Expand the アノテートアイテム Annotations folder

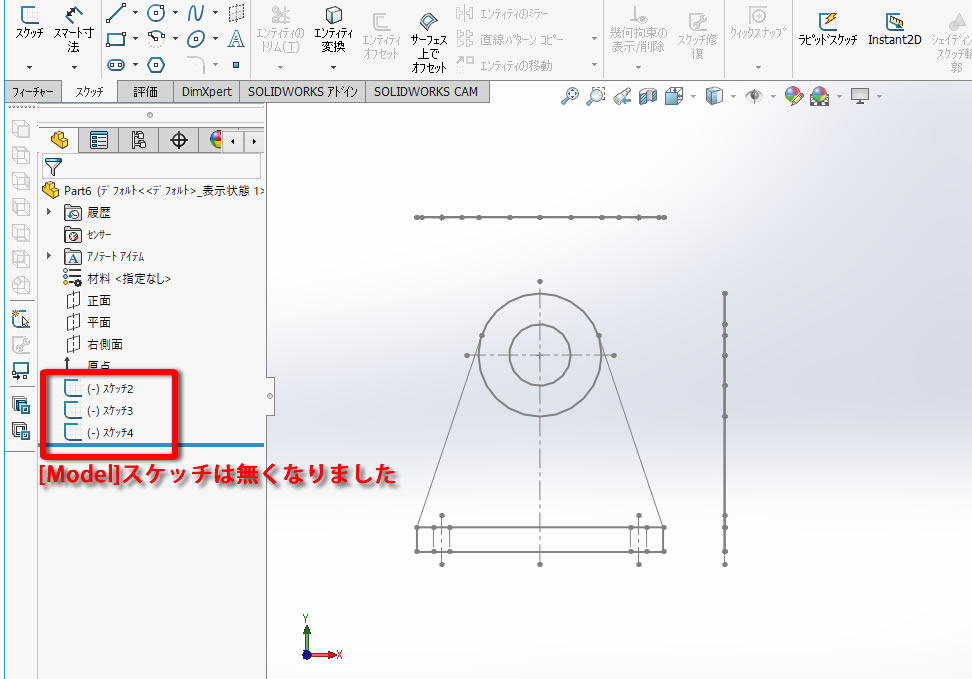tap(49, 255)
